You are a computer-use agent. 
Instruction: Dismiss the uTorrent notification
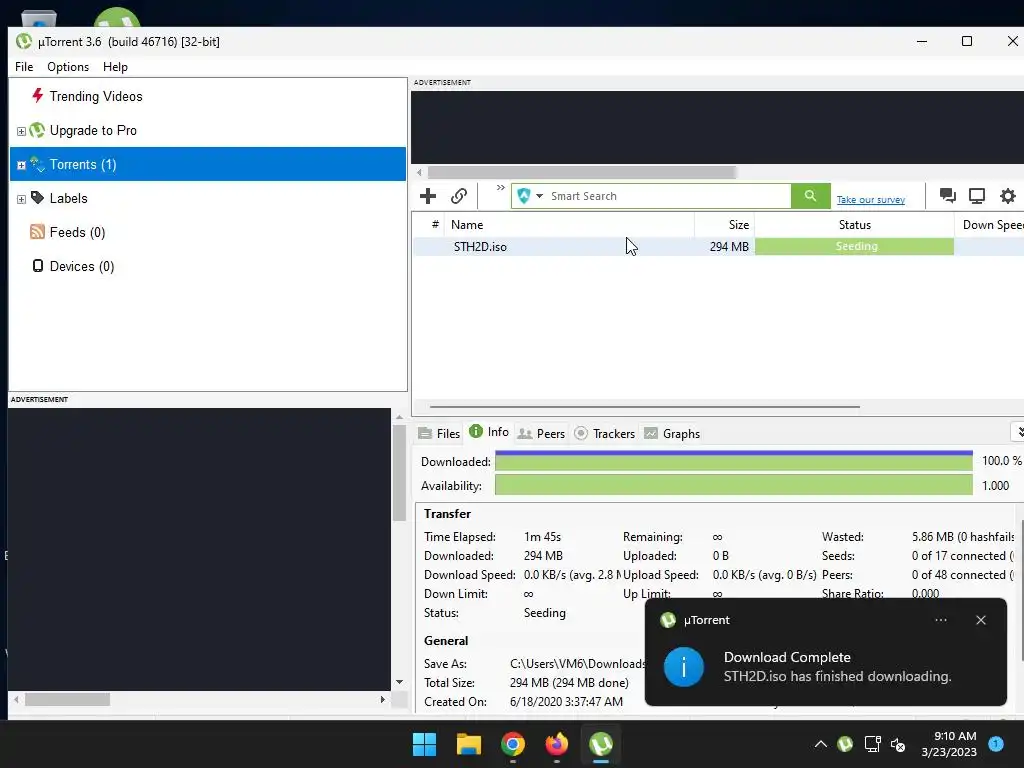[x=981, y=620]
